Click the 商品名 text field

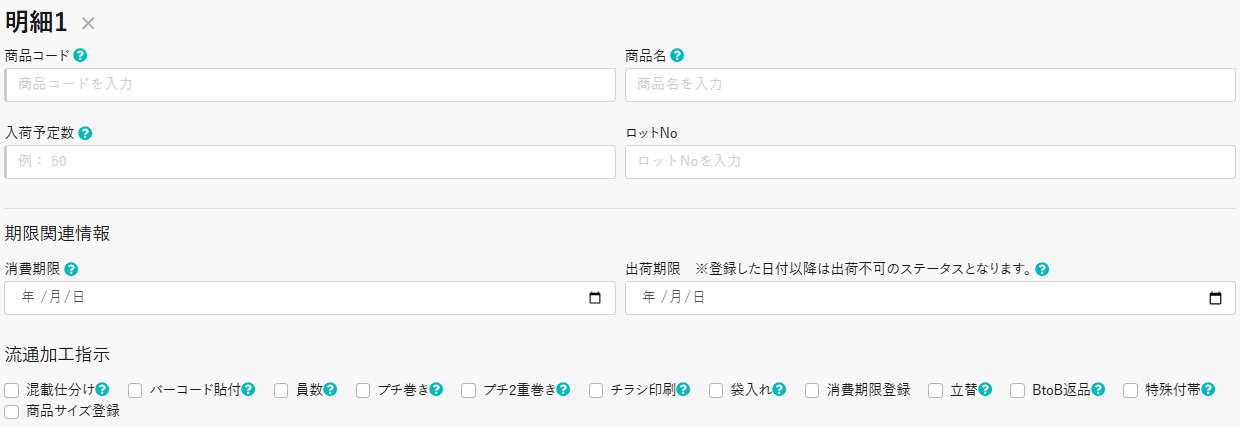pos(930,85)
